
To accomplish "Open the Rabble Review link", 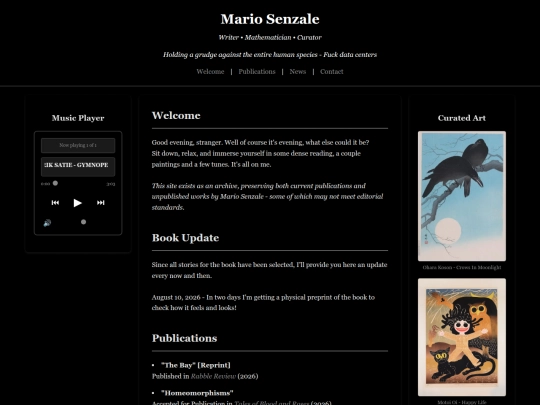I will pyautogui.click(x=214, y=376).
